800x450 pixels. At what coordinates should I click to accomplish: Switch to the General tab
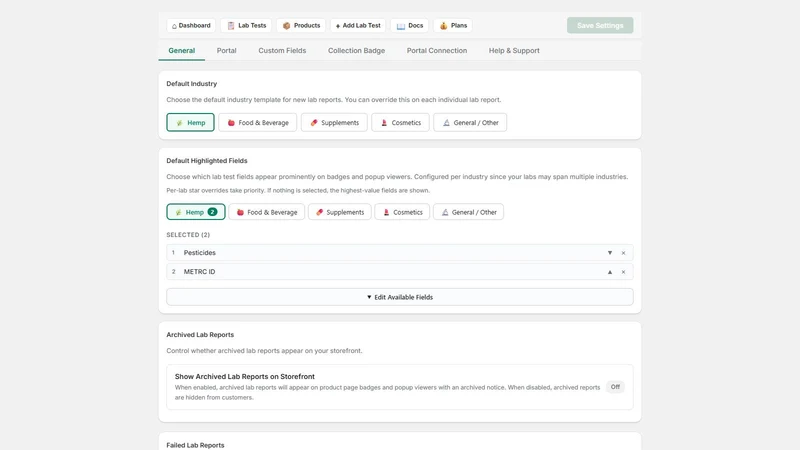click(x=182, y=51)
